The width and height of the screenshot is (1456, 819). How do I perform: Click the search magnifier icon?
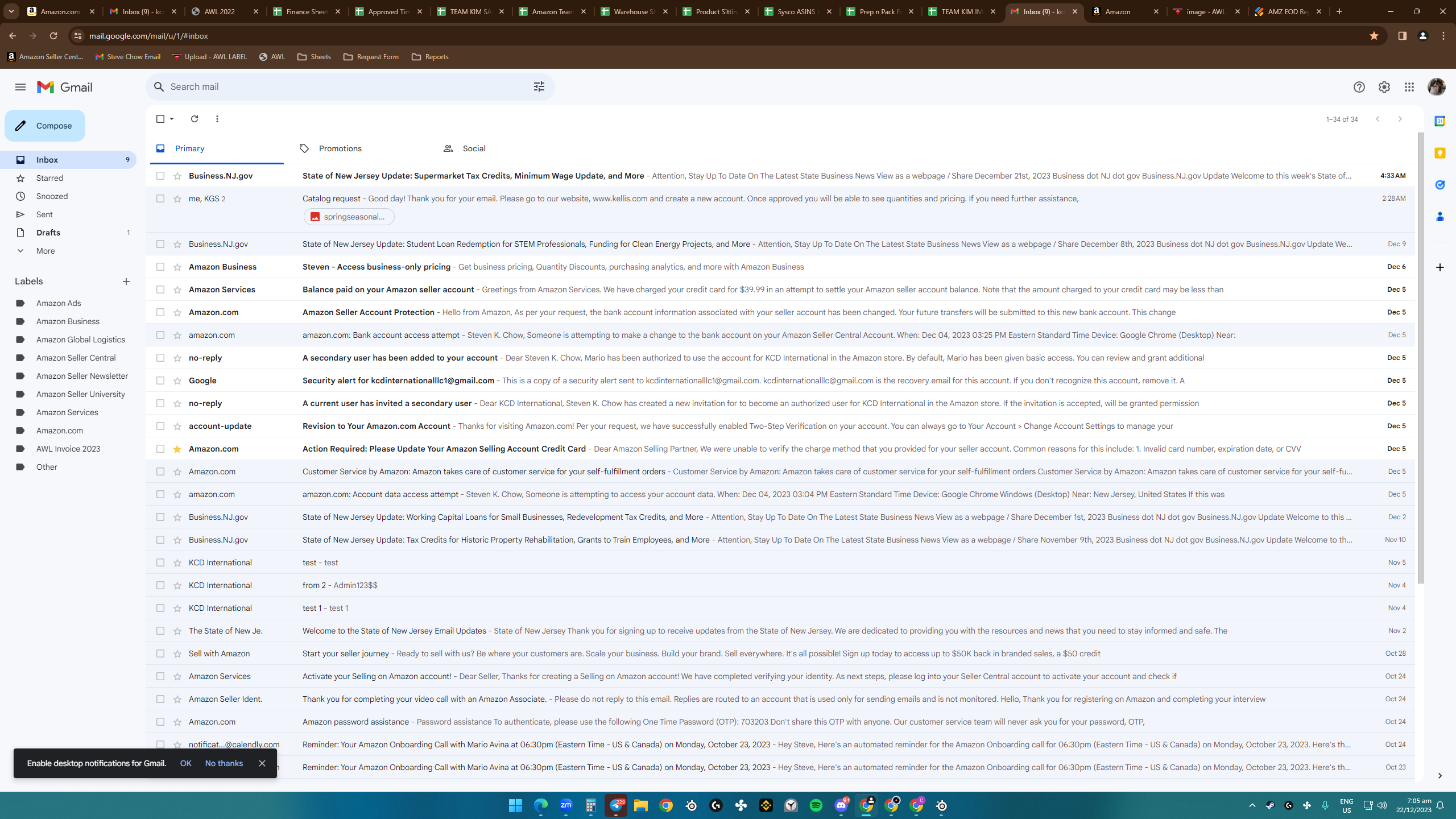159,86
